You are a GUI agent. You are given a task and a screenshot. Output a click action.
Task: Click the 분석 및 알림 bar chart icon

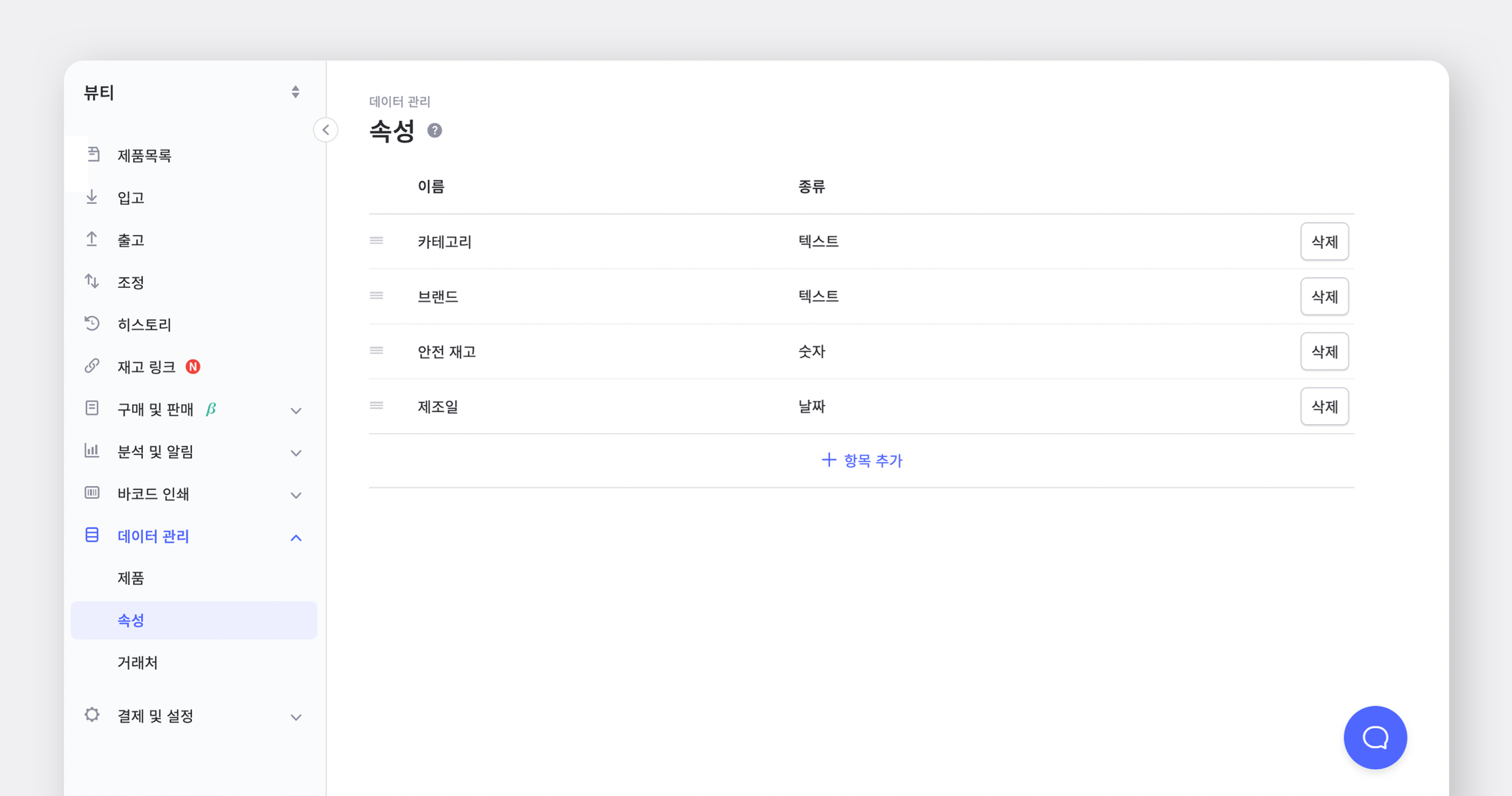(x=91, y=451)
